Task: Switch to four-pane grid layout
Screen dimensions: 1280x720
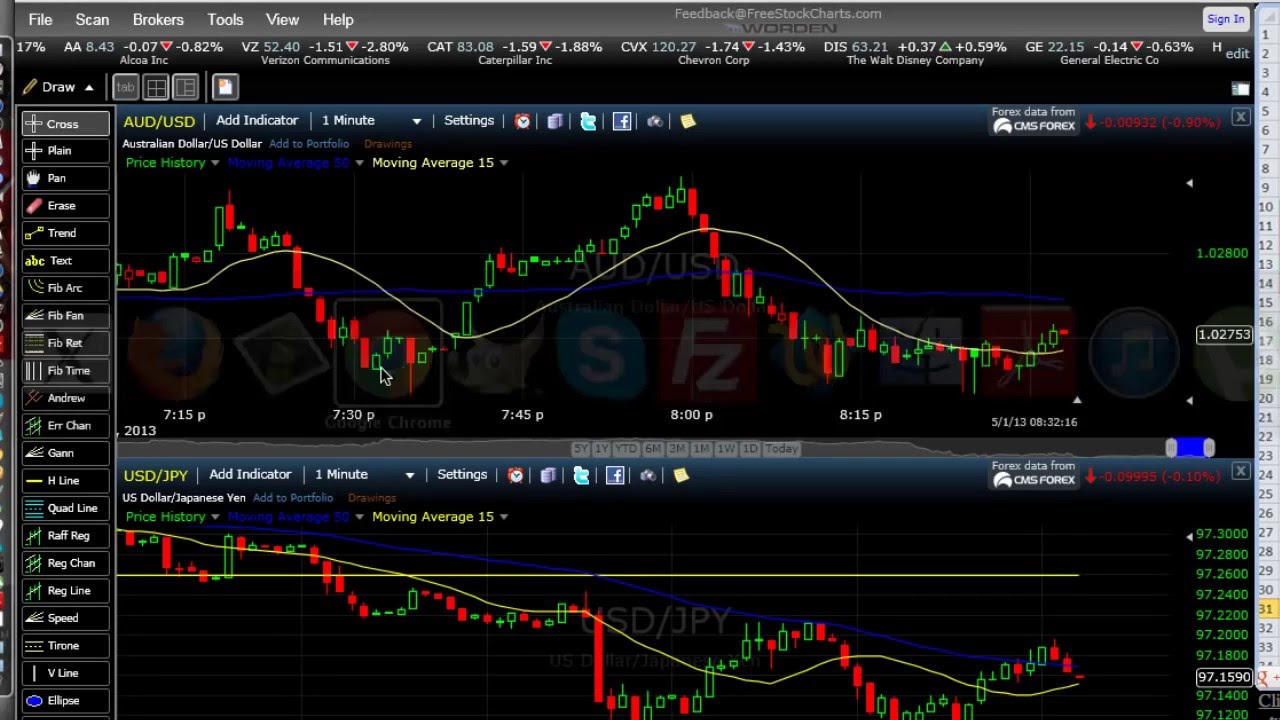Action: point(156,87)
